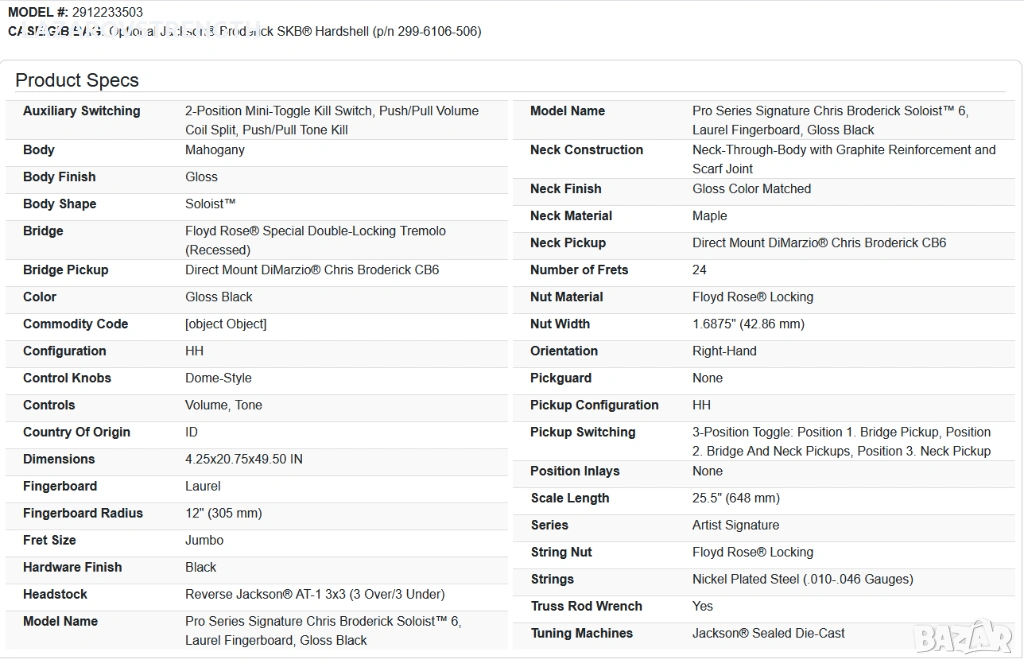
Task: Select the Auxiliary Switching label
Action: (x=82, y=111)
